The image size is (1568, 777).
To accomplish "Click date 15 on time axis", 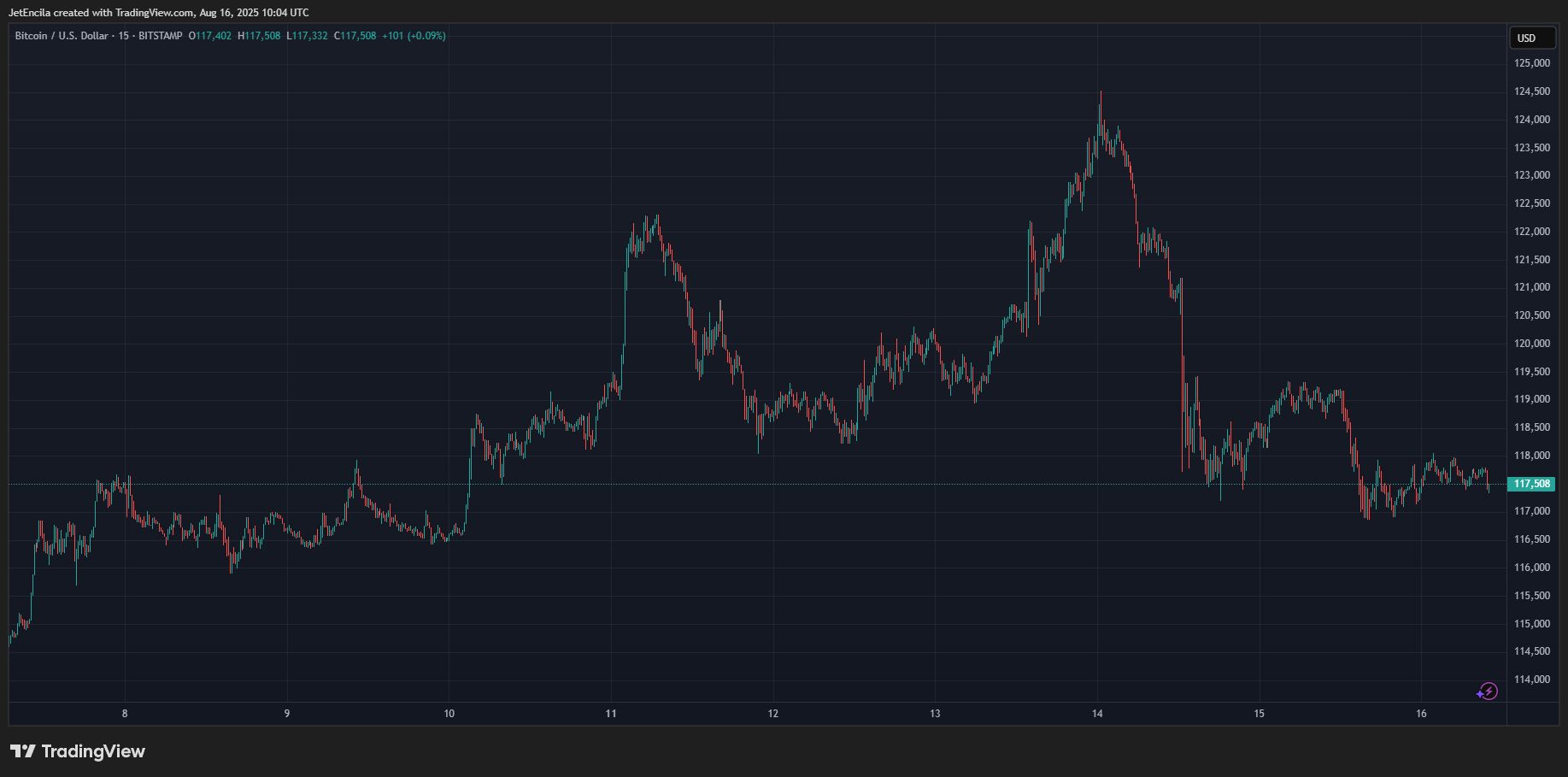I will [x=1260, y=714].
